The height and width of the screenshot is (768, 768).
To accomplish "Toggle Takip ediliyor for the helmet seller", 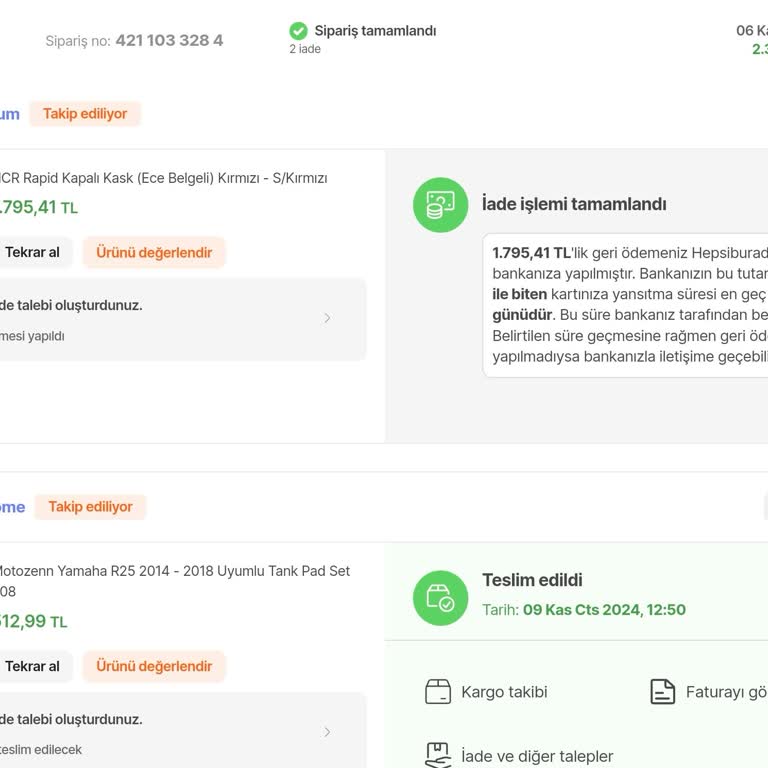I will (85, 114).
